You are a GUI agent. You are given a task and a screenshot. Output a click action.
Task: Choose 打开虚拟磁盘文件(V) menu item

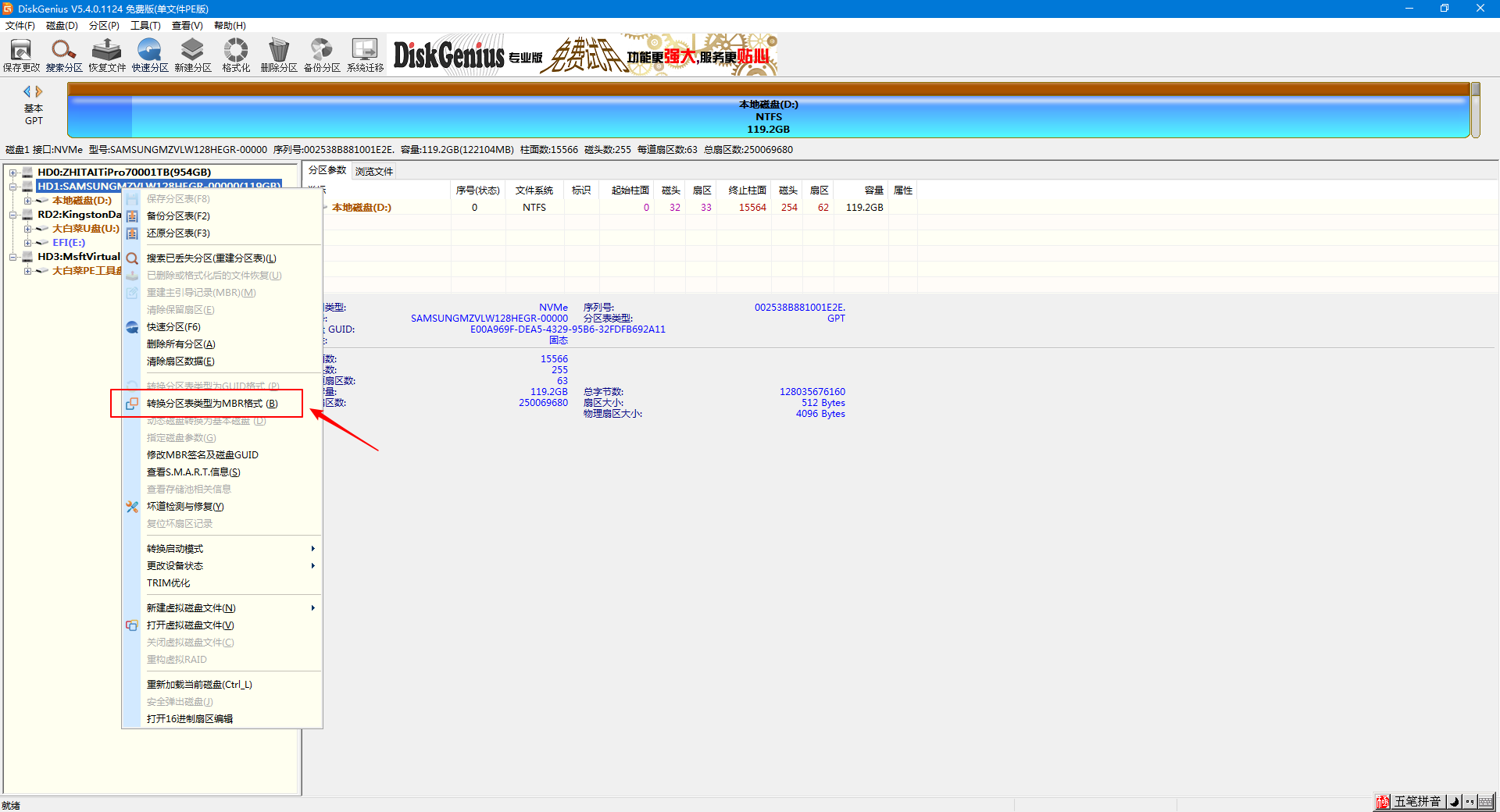click(222, 625)
